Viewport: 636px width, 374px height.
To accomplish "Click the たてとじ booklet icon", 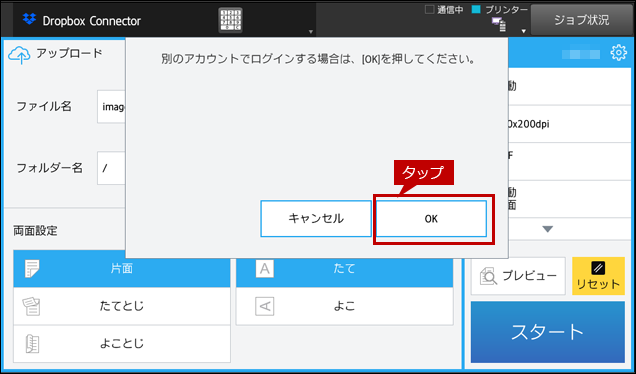I will [32, 306].
